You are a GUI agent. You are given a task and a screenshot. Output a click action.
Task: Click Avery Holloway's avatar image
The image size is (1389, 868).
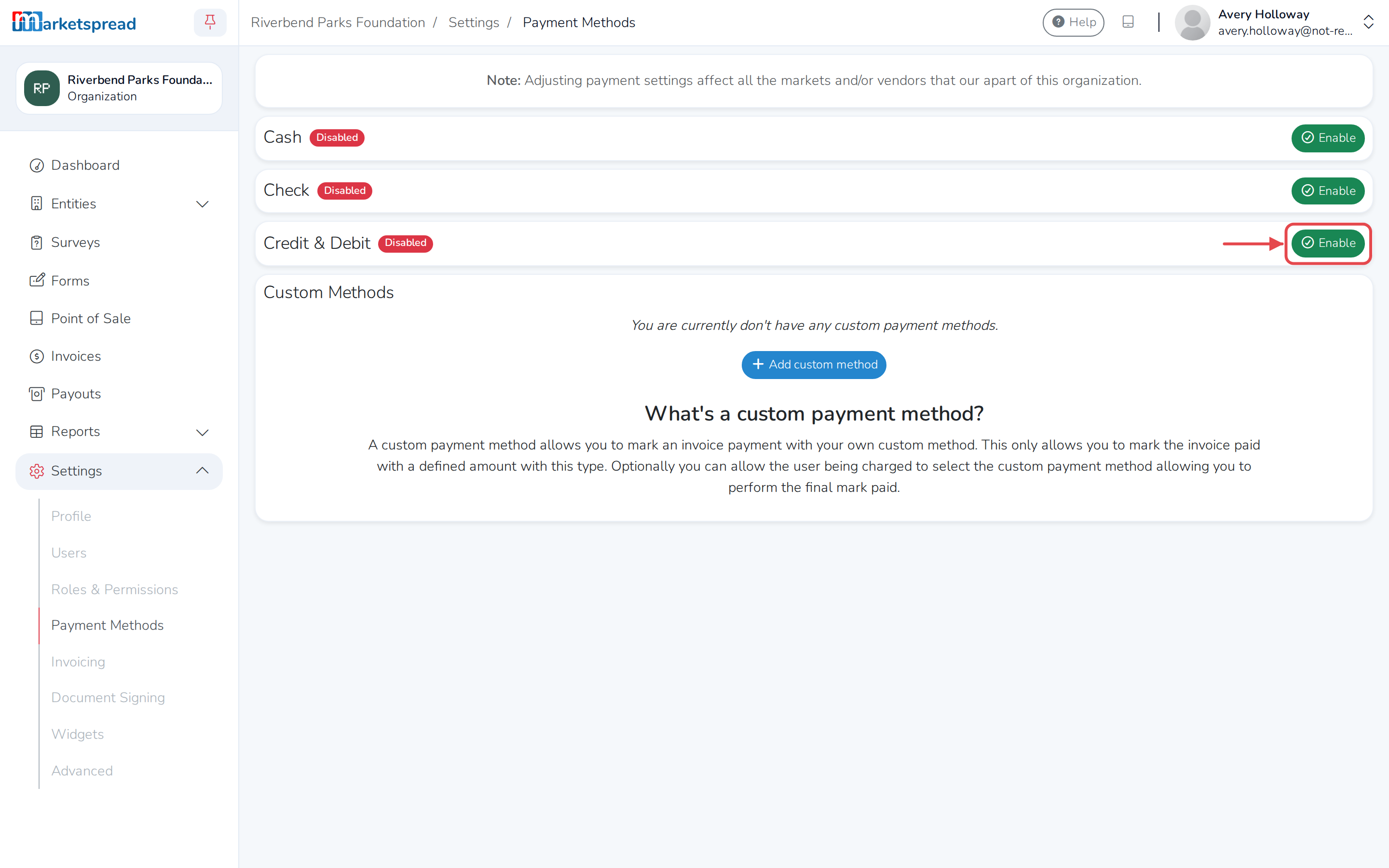click(x=1192, y=22)
